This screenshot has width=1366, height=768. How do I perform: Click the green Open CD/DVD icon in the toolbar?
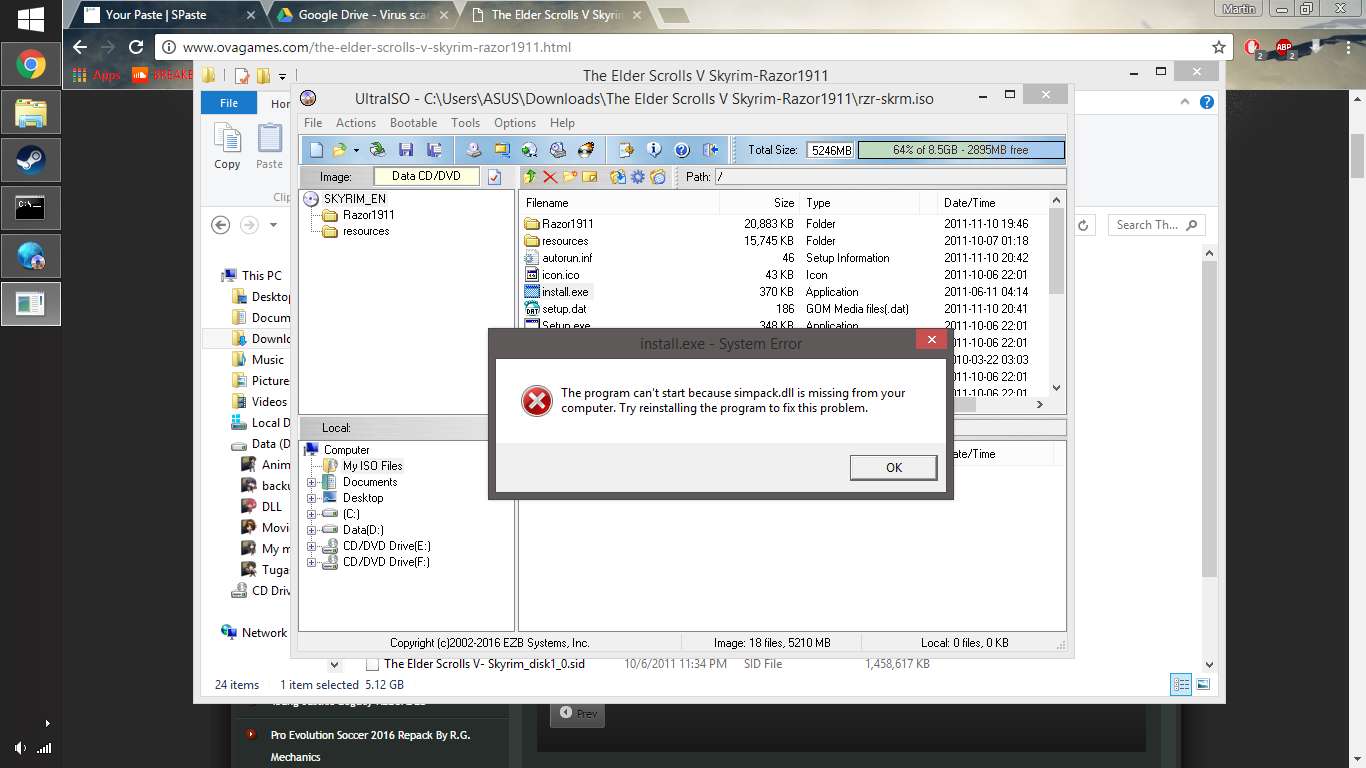coord(377,150)
